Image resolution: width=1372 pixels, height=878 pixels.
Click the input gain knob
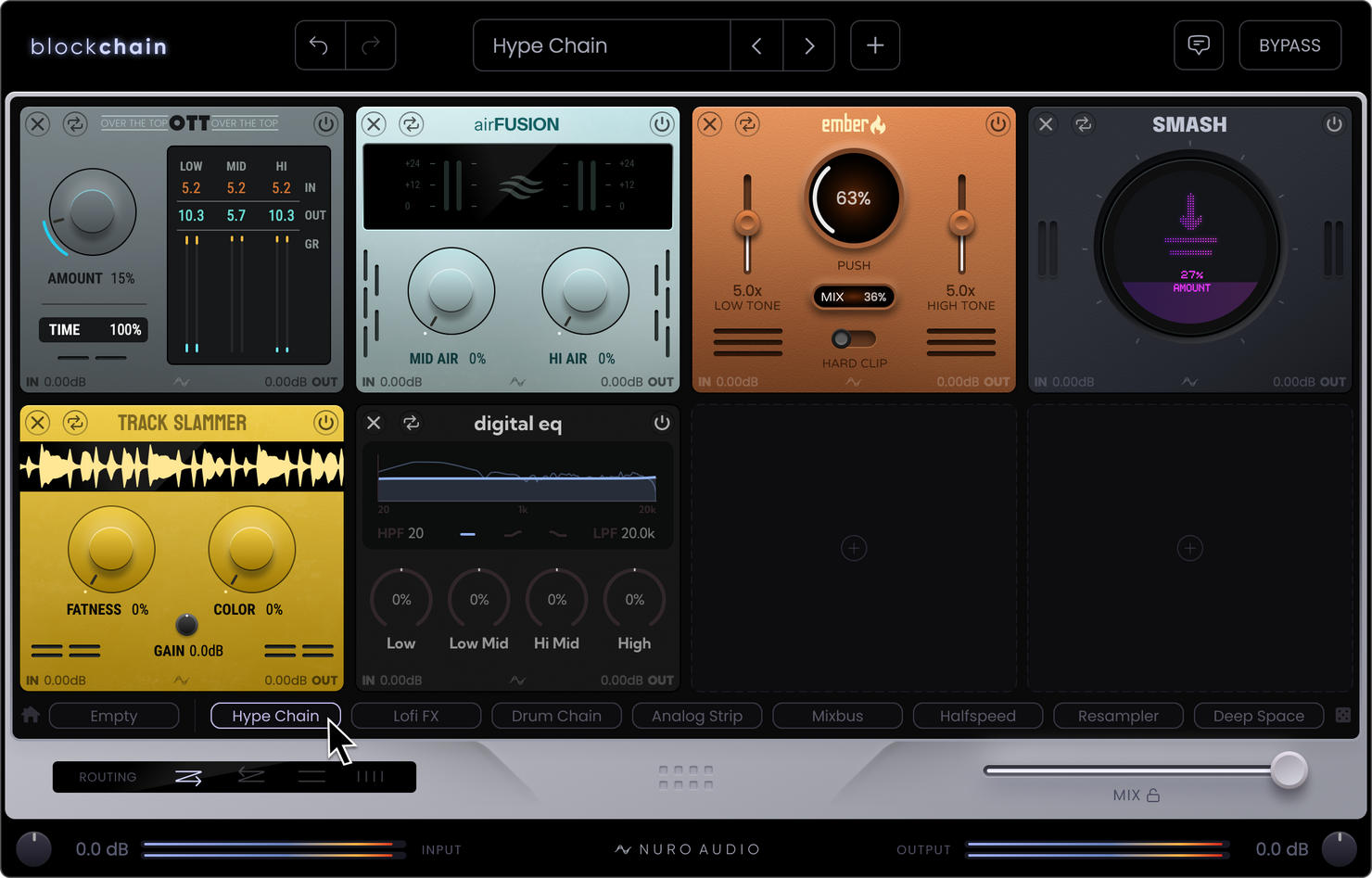[x=34, y=849]
